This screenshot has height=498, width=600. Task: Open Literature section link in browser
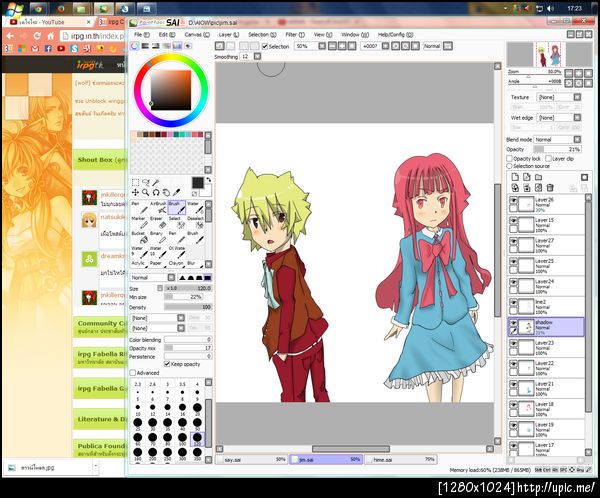[x=101, y=419]
